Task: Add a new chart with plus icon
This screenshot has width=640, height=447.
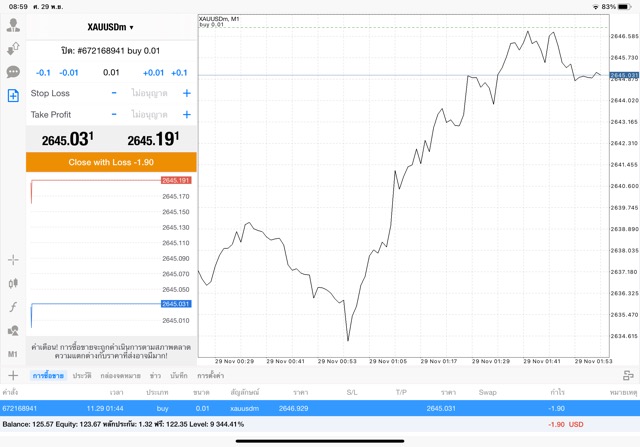Action: pyautogui.click(x=13, y=375)
